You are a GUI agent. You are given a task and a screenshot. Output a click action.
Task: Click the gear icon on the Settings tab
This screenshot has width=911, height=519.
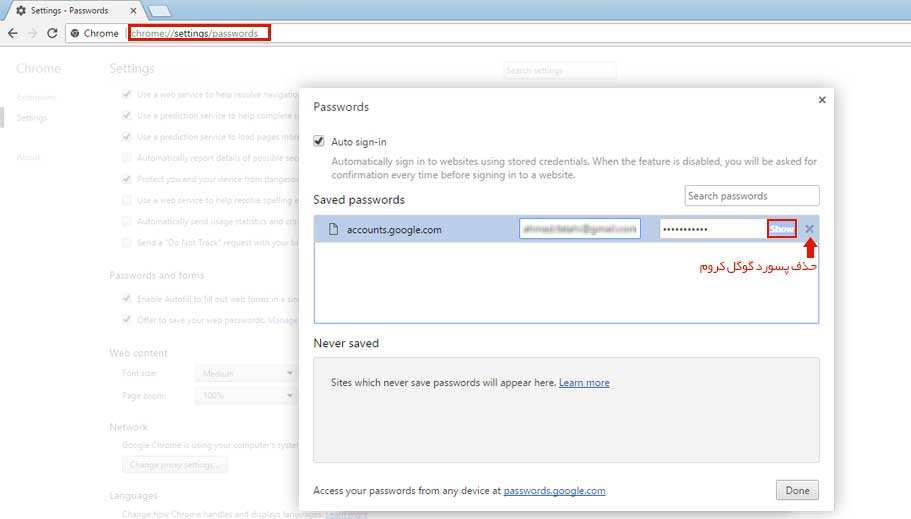pos(21,10)
